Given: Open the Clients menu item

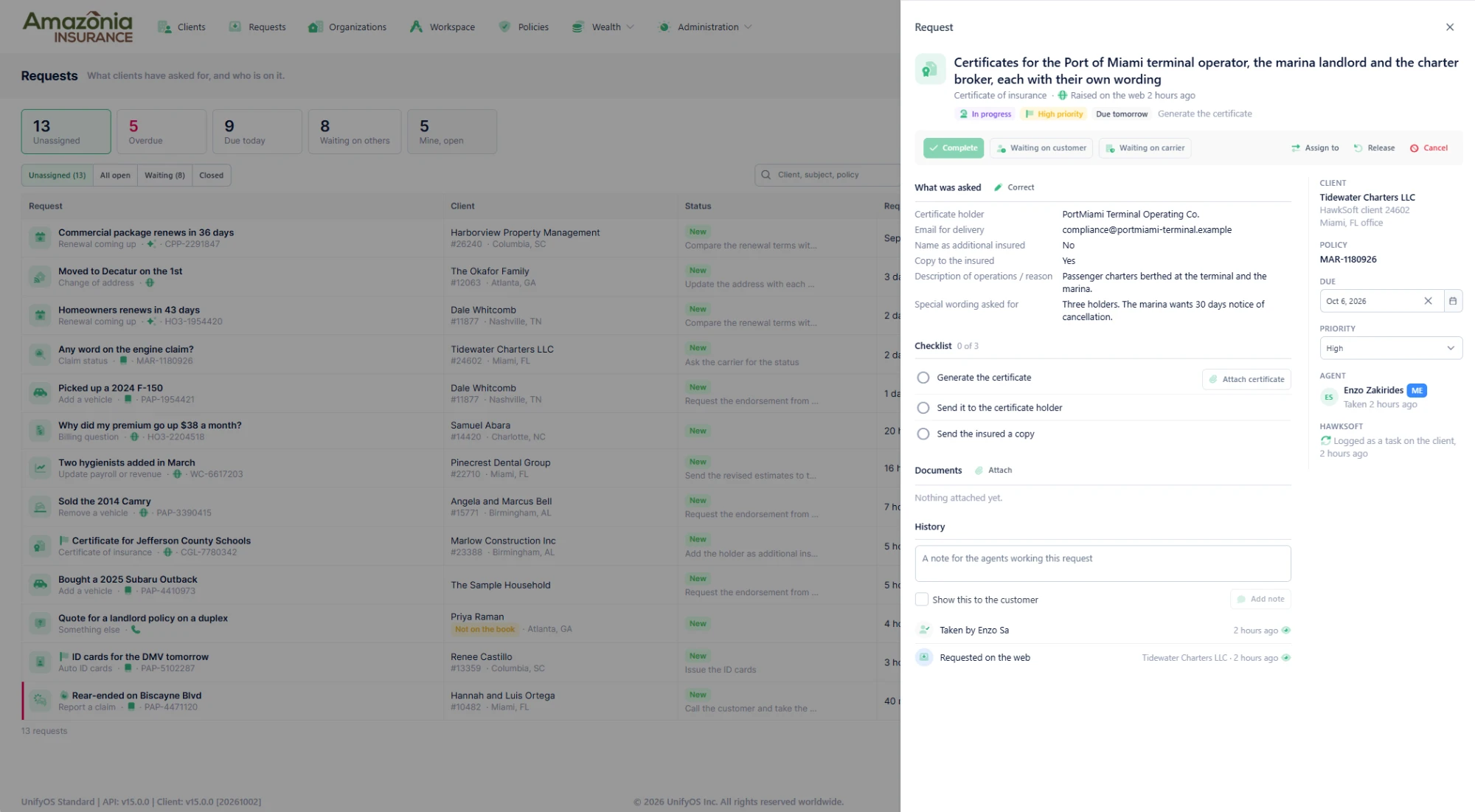Looking at the screenshot, I should pos(181,27).
